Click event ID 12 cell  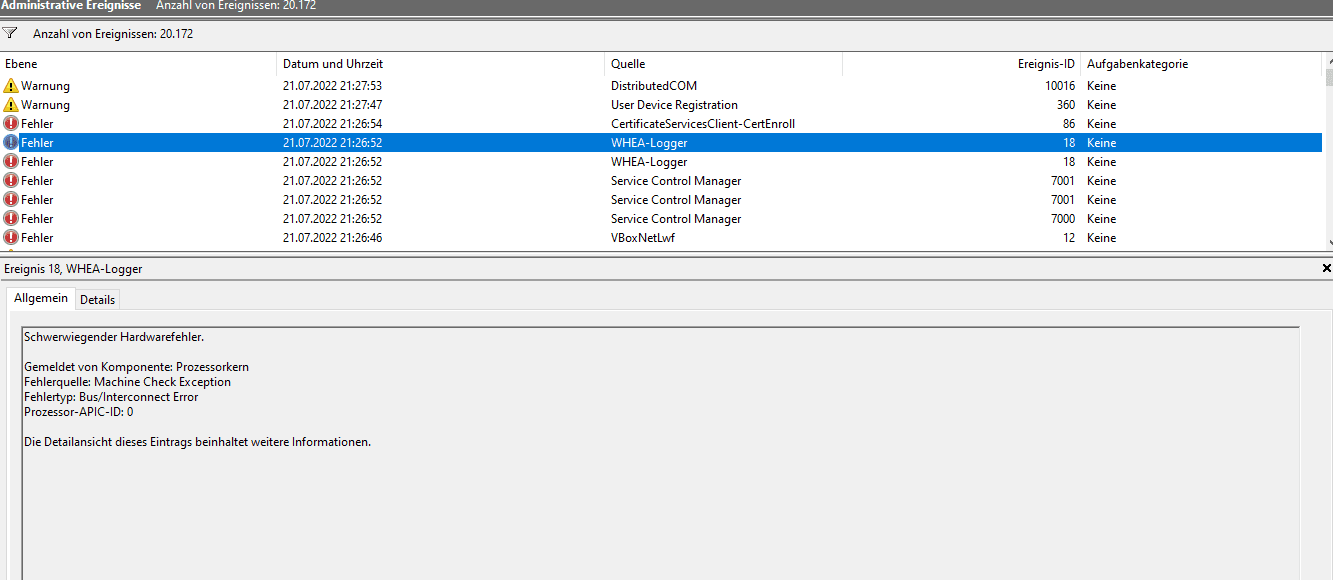click(x=1069, y=238)
